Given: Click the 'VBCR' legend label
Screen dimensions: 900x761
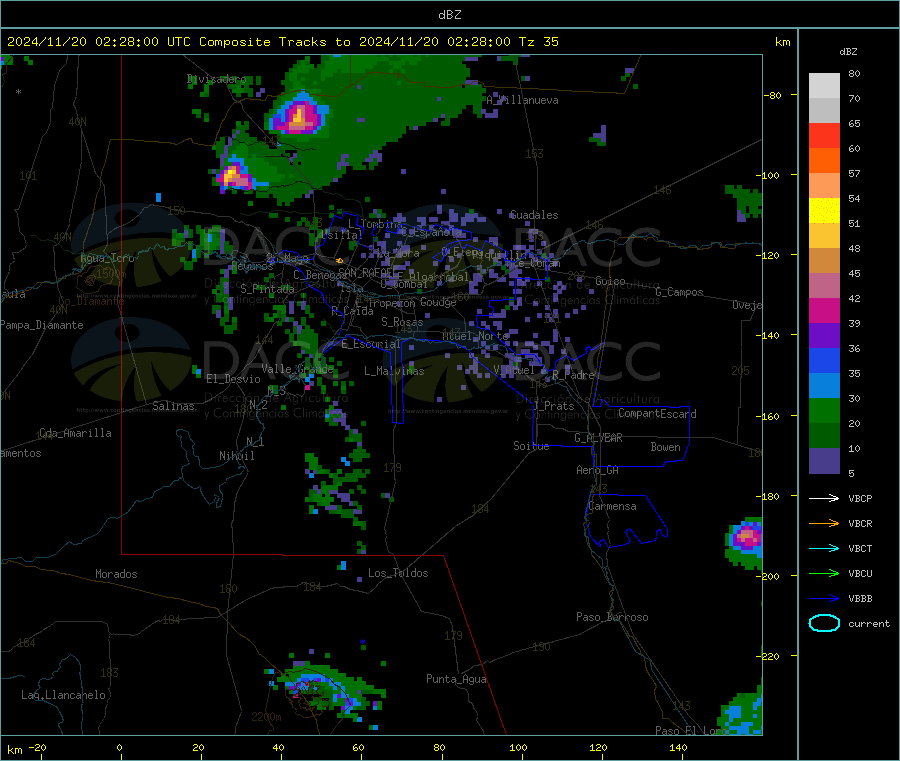Looking at the screenshot, I should point(860,523).
